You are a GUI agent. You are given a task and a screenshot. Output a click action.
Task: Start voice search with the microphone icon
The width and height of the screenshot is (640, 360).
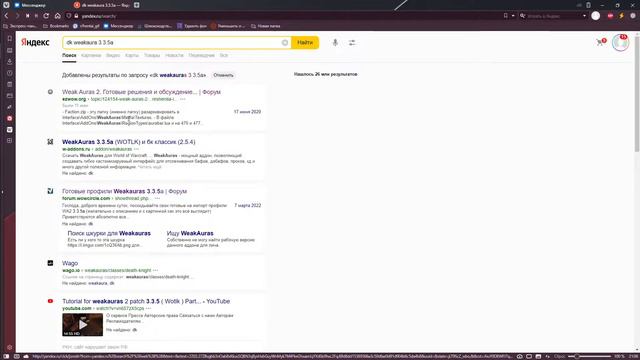[x=335, y=42]
